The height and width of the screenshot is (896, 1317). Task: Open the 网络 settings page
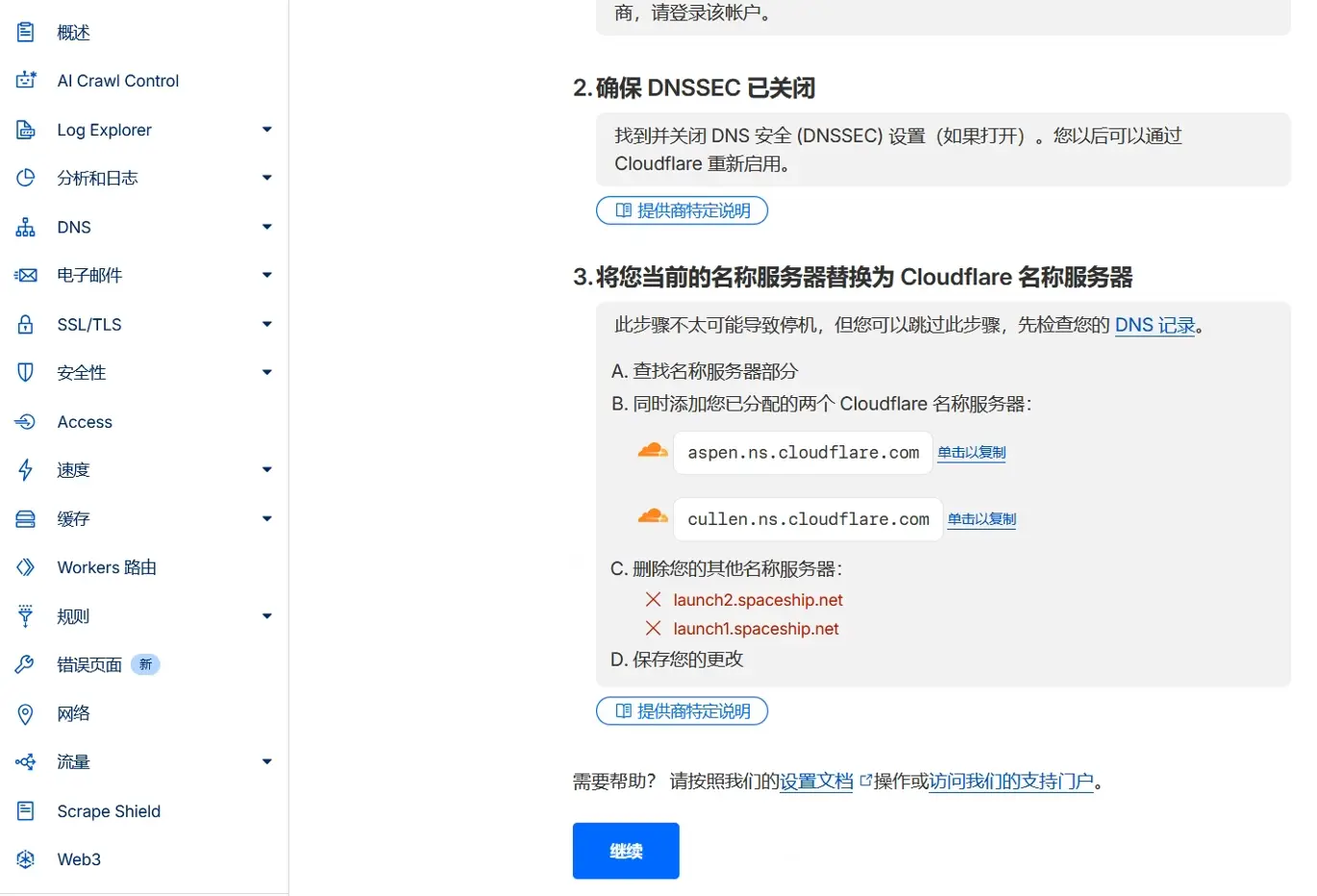click(73, 713)
